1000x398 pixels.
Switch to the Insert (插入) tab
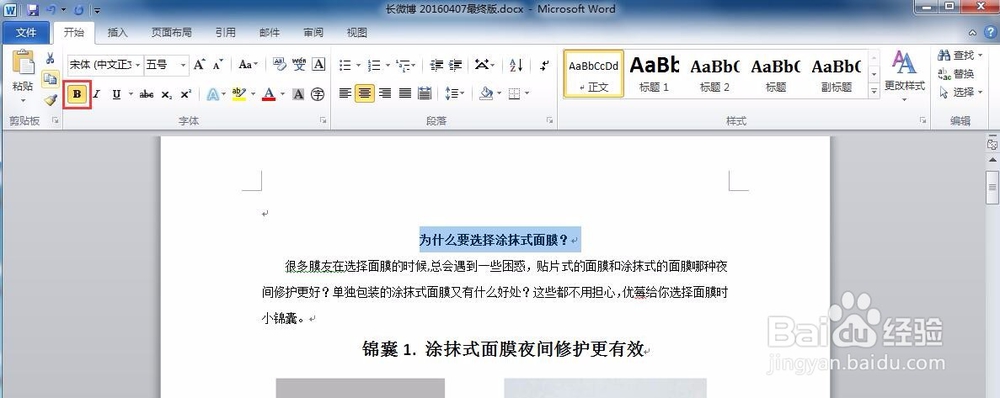(117, 33)
